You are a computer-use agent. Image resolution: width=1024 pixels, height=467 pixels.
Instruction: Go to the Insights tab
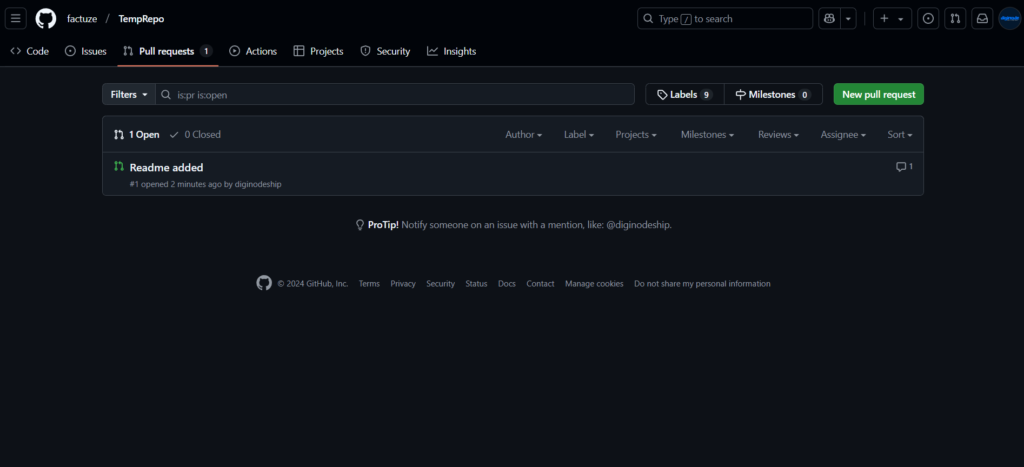[451, 51]
